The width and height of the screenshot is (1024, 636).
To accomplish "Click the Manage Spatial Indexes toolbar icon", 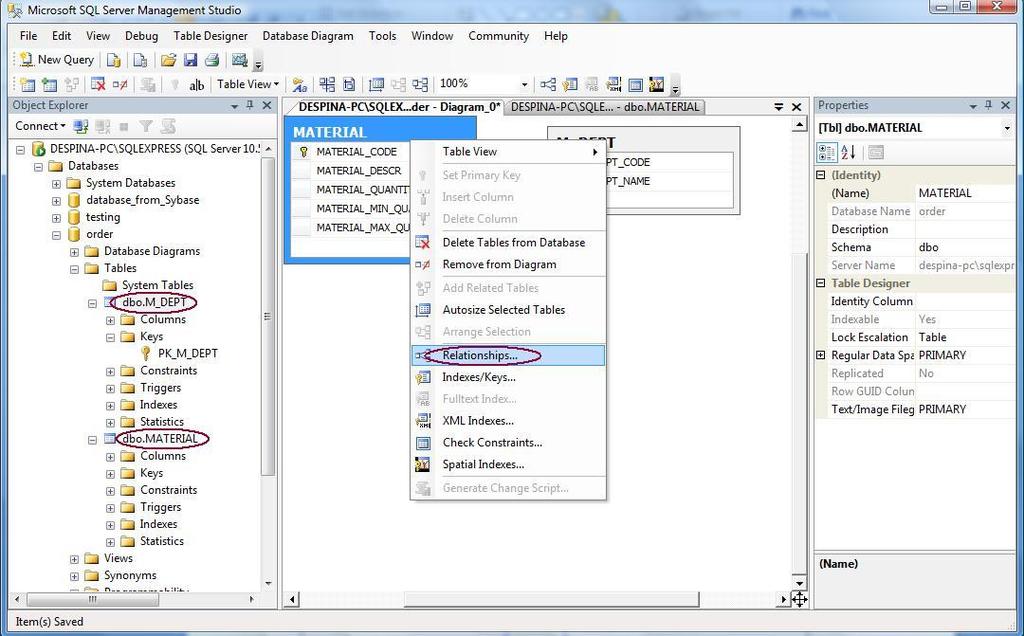I will click(657, 84).
